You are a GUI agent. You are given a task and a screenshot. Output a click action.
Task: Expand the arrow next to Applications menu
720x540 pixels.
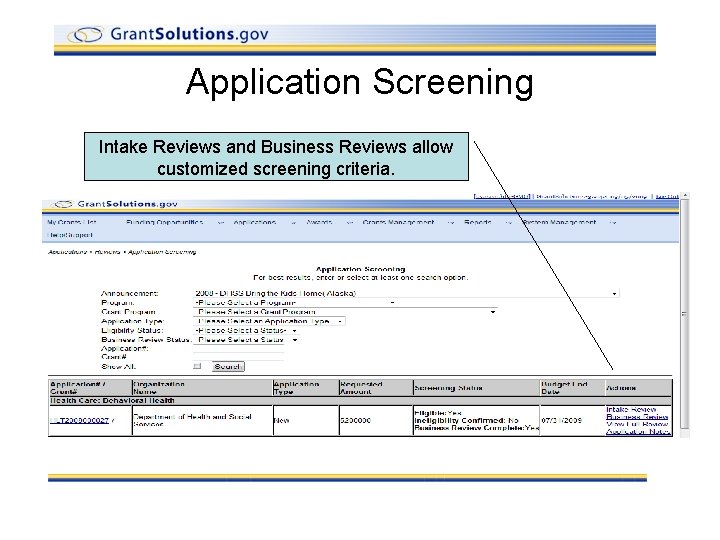coord(293,223)
